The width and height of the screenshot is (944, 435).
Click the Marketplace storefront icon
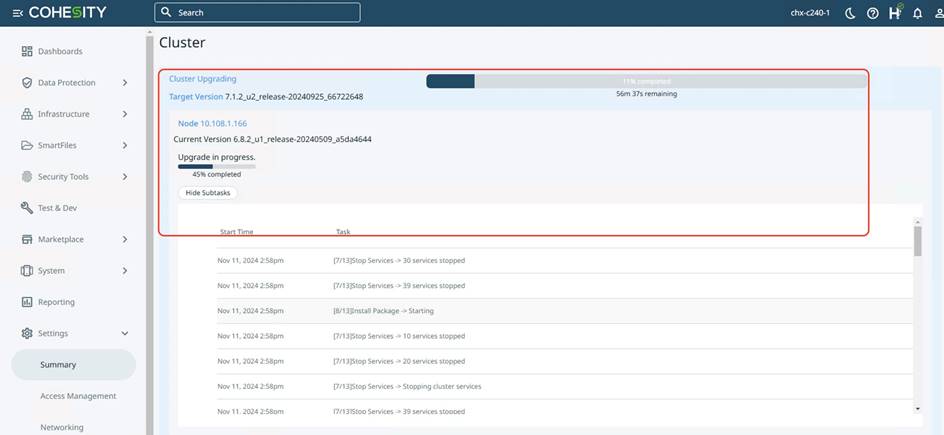point(27,239)
